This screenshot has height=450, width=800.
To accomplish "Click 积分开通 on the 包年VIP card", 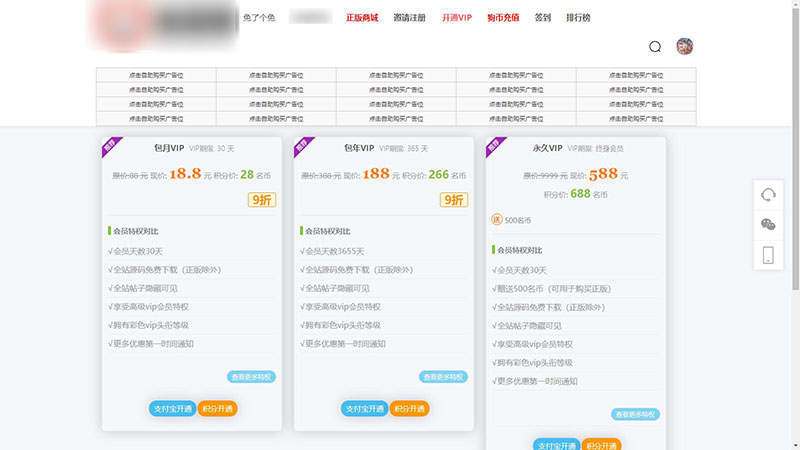I will [x=409, y=409].
